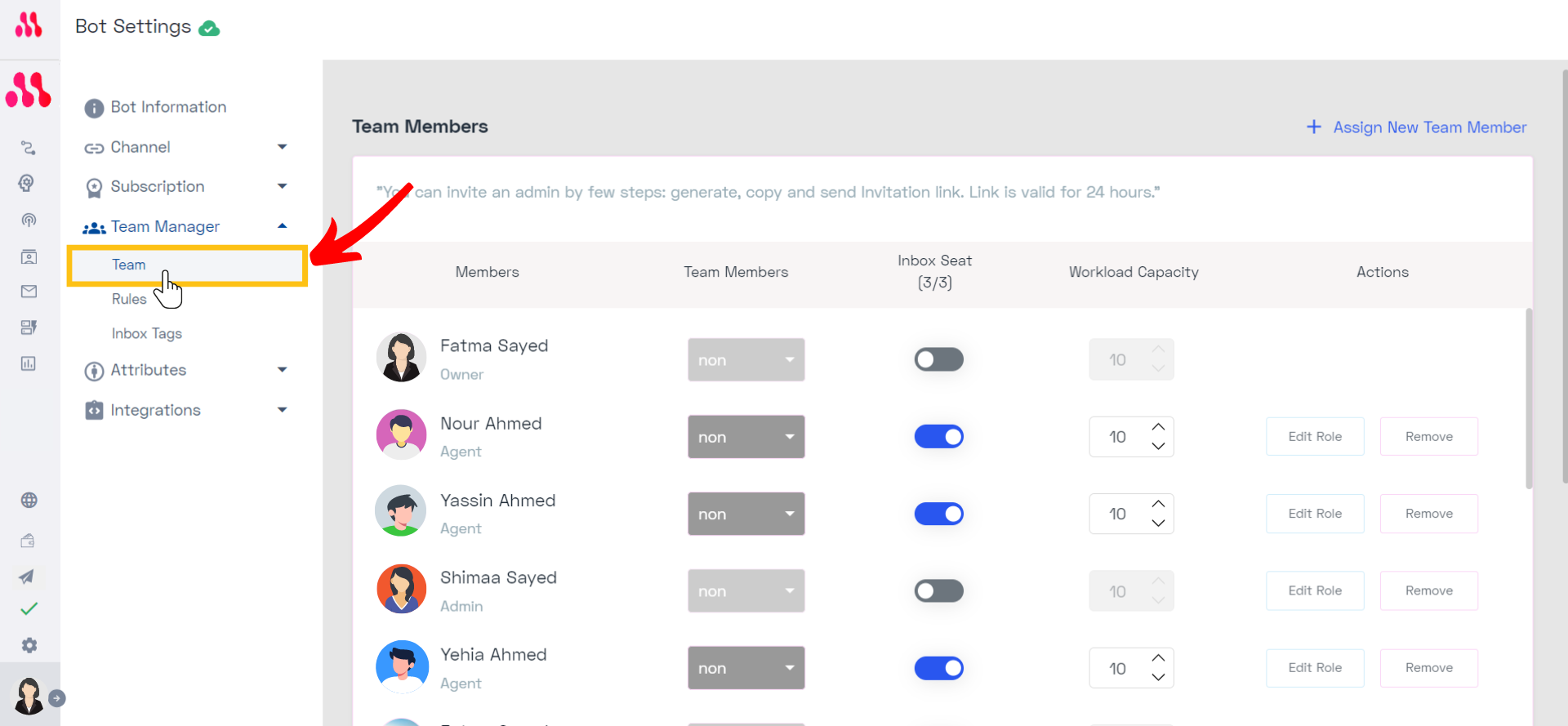Click Remove for Nour Ahmed
Screen dimensions: 1568x726
tap(1428, 437)
